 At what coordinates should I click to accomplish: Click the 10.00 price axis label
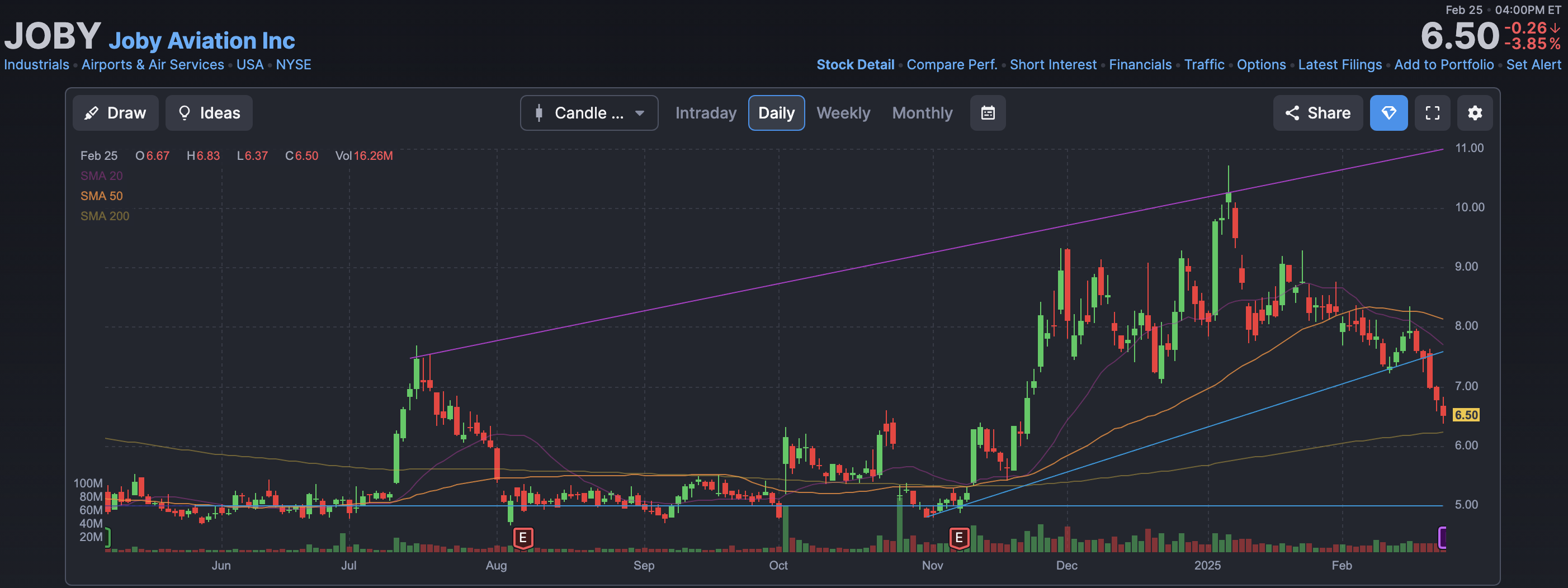point(1470,207)
